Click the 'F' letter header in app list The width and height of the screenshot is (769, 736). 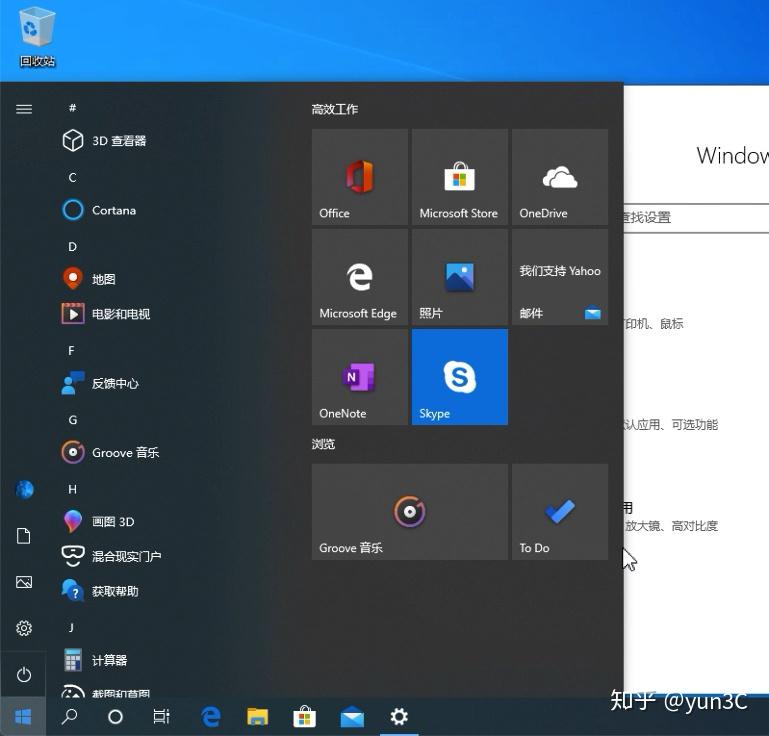pos(72,351)
